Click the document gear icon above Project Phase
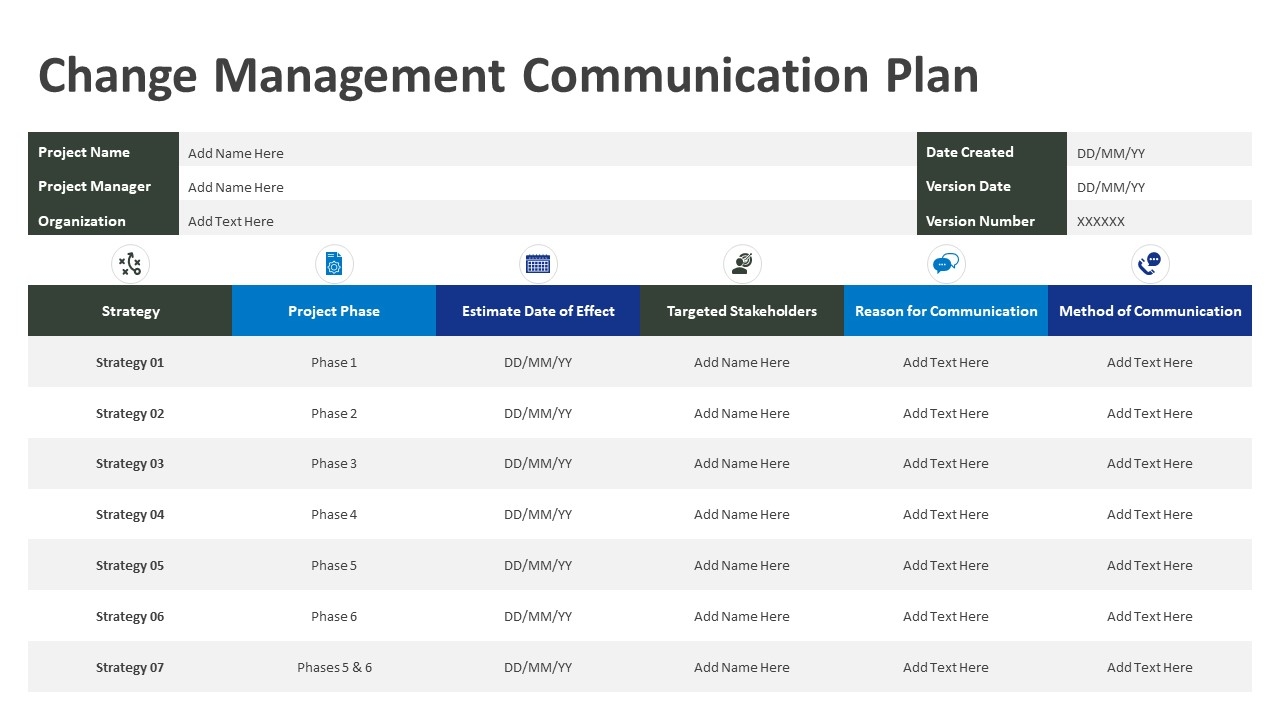 pyautogui.click(x=334, y=264)
